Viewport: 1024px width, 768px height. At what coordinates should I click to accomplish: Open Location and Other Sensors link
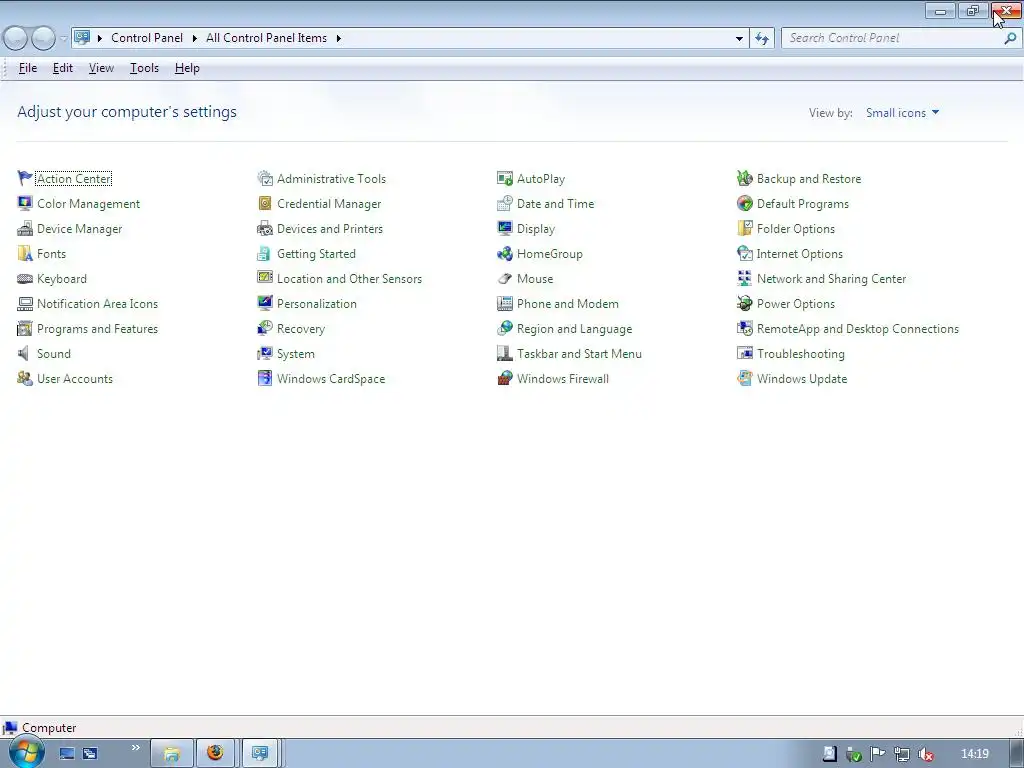click(x=349, y=279)
